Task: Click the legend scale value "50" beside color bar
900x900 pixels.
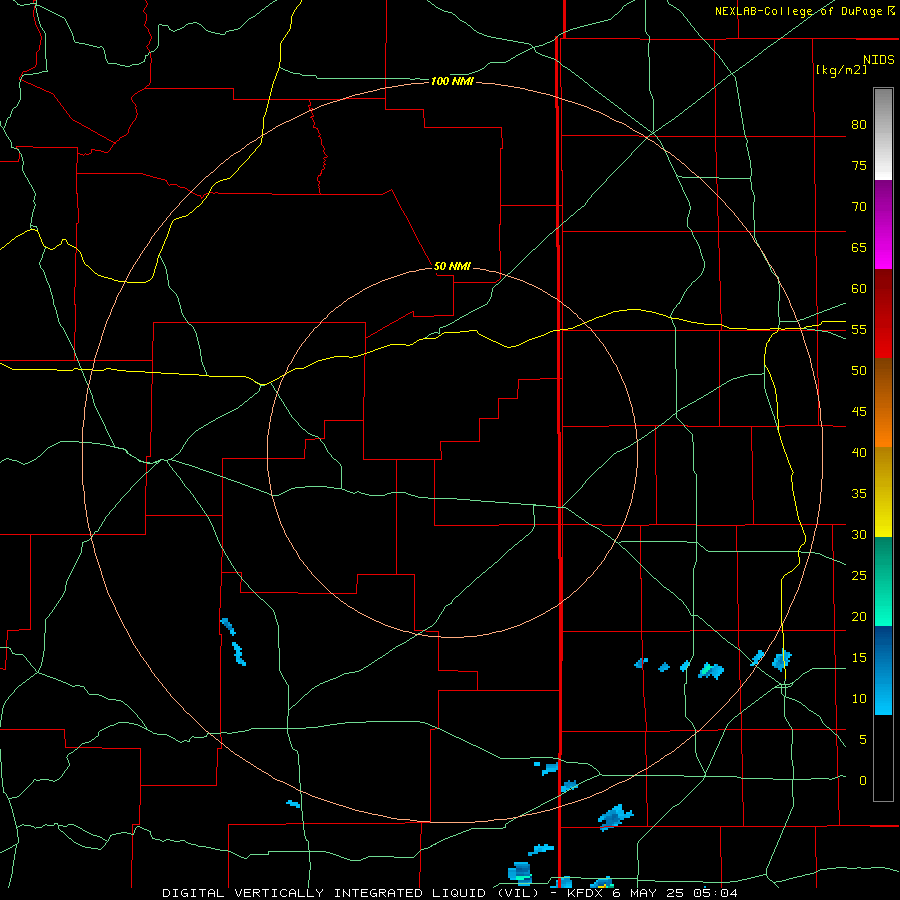Action: 859,371
